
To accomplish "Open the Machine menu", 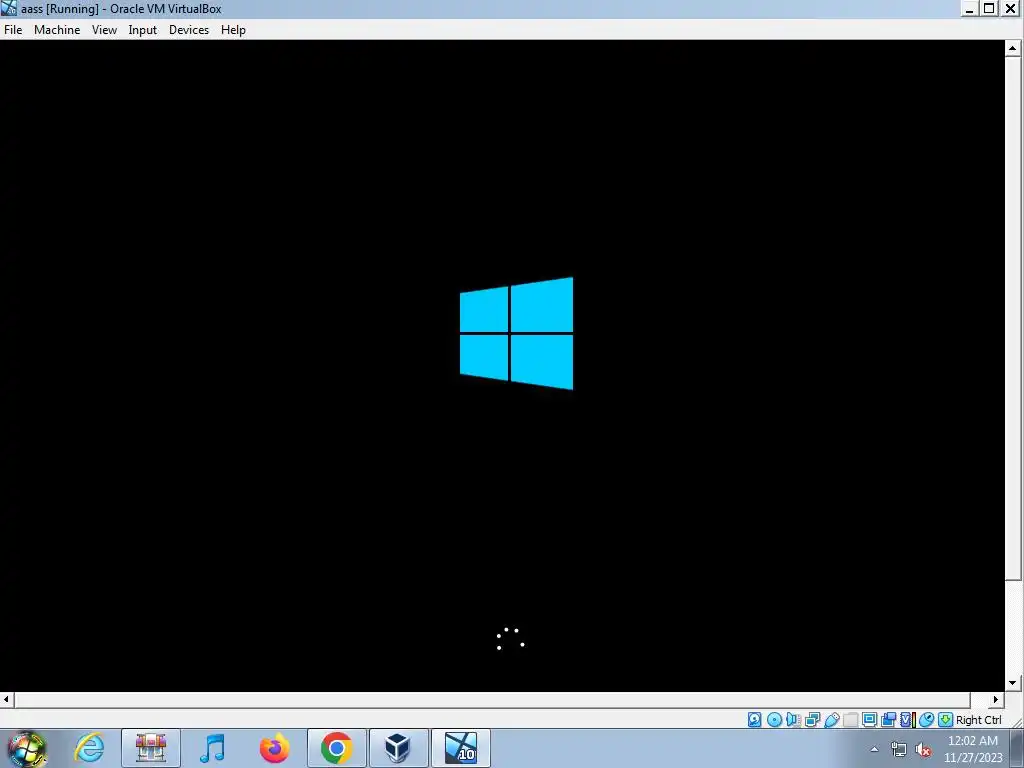I will pyautogui.click(x=57, y=30).
